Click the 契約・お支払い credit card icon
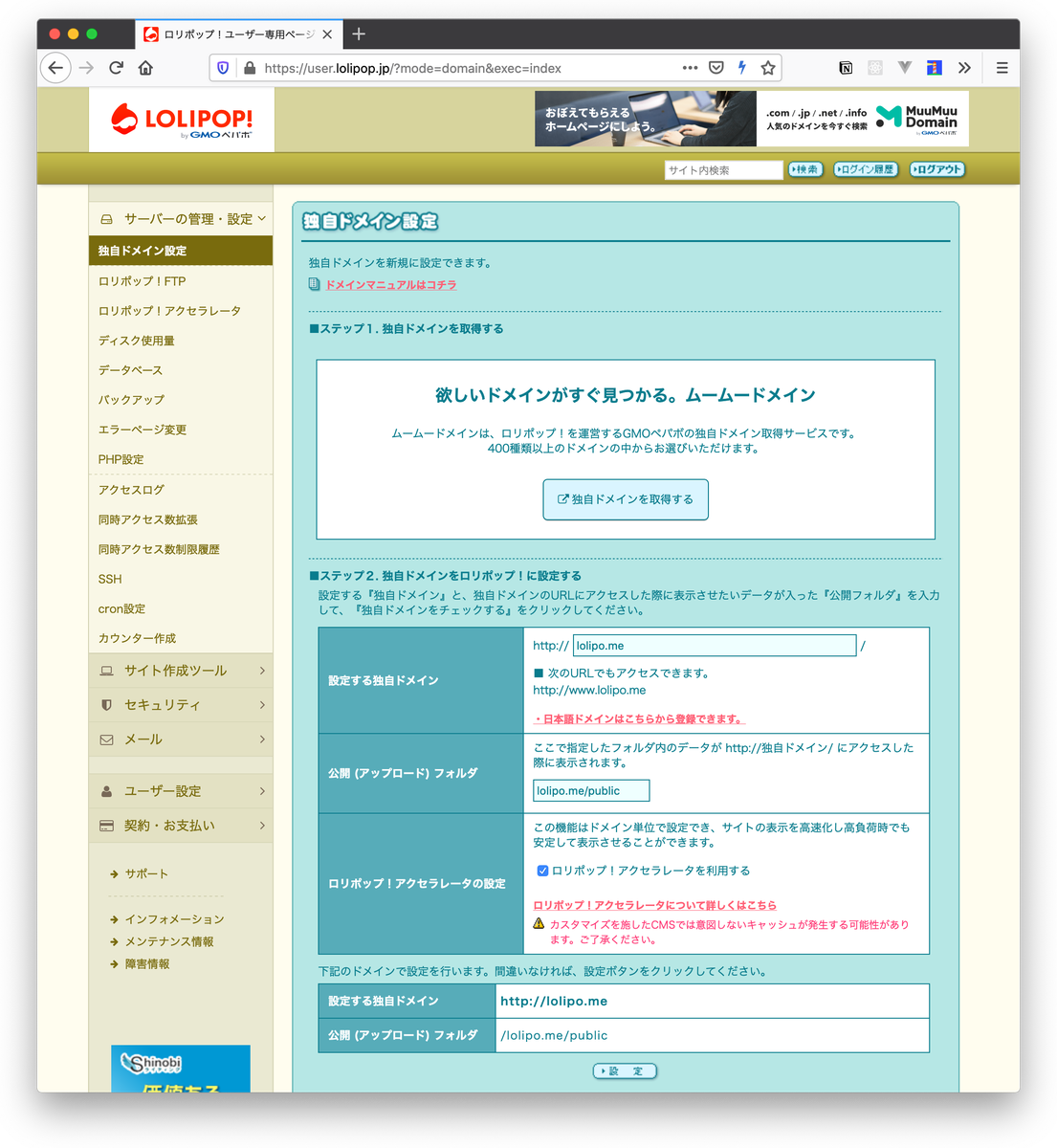This screenshot has width=1057, height=1148. [106, 825]
